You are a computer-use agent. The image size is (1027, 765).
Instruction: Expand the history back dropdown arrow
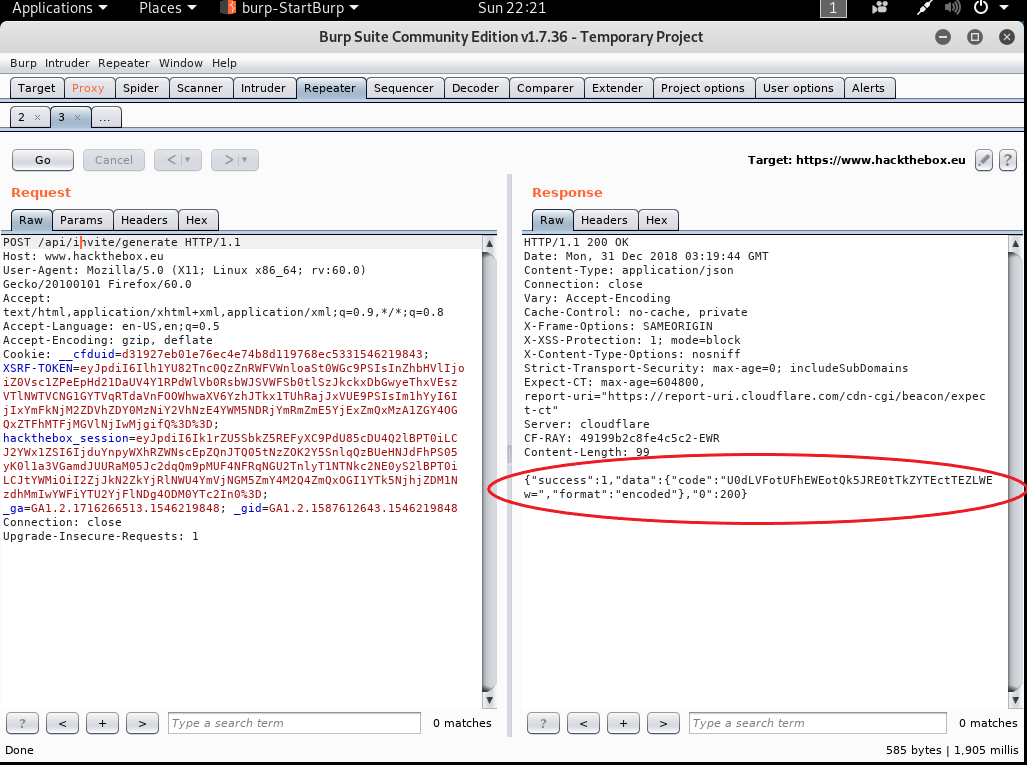point(187,160)
